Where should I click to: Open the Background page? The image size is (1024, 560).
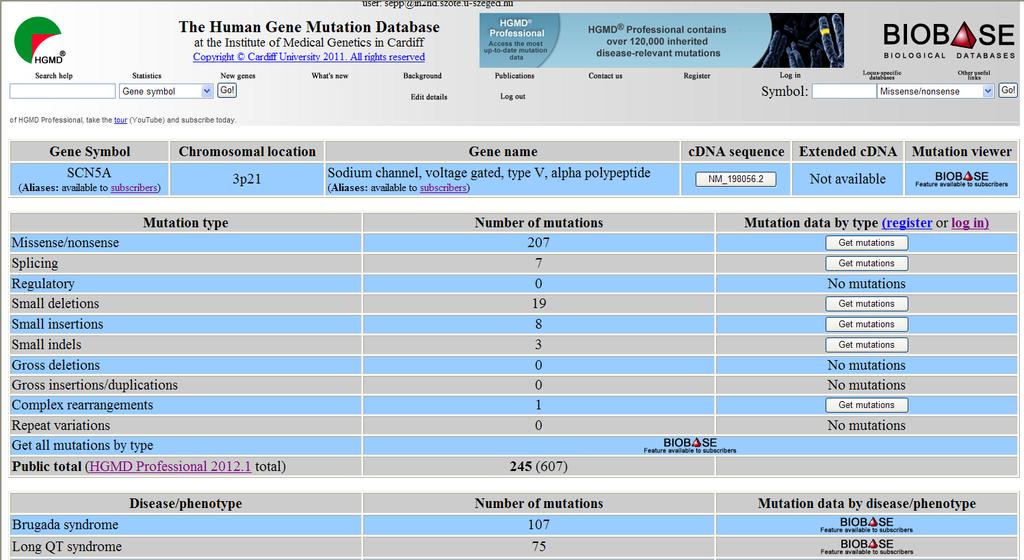pyautogui.click(x=422, y=76)
